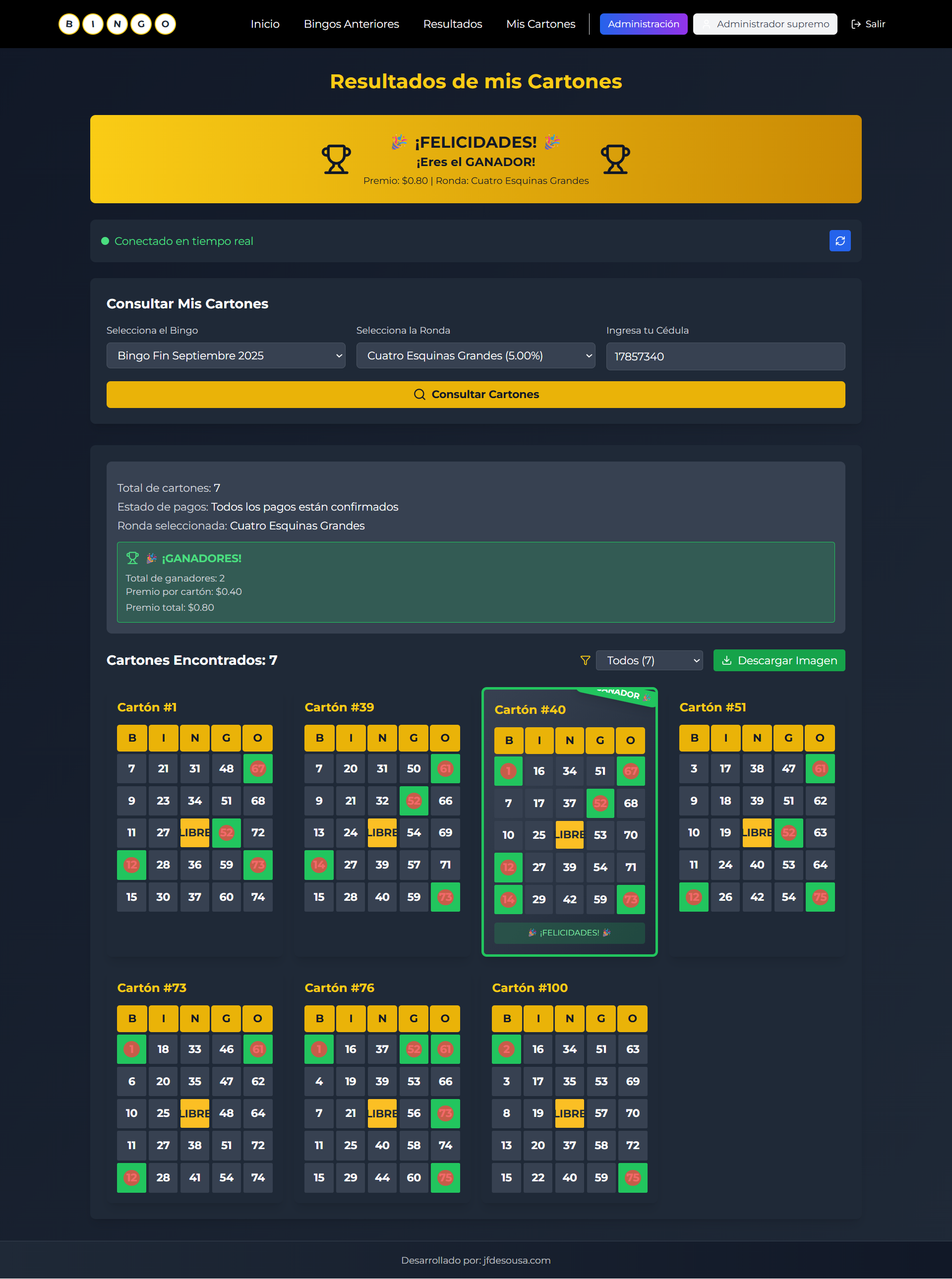The height and width of the screenshot is (1279, 952).
Task: Navigate to Resultados in navbar
Action: [452, 24]
